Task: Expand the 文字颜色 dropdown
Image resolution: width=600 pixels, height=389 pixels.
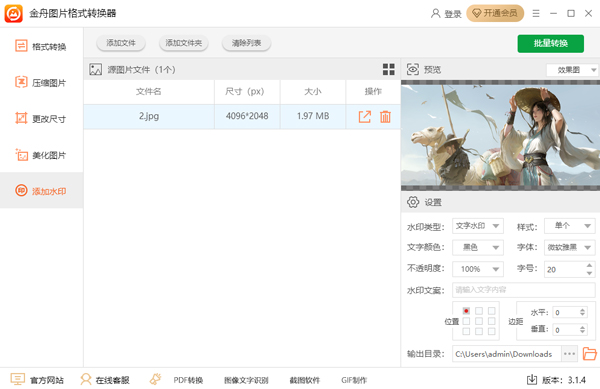Action: (478, 247)
